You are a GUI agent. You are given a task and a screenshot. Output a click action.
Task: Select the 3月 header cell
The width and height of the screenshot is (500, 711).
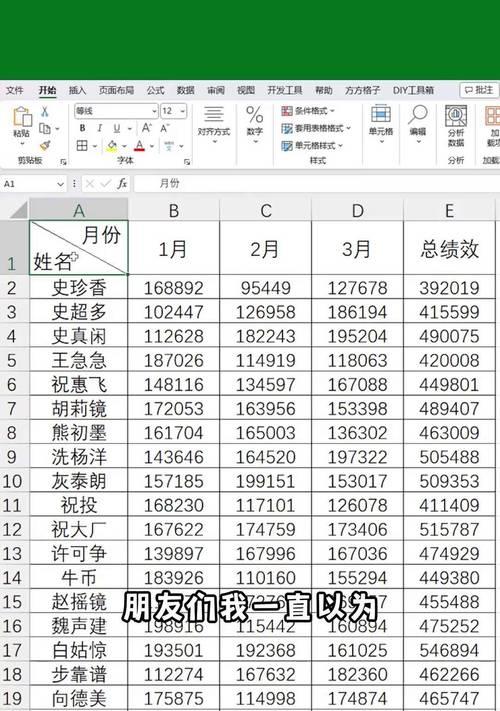(x=357, y=248)
